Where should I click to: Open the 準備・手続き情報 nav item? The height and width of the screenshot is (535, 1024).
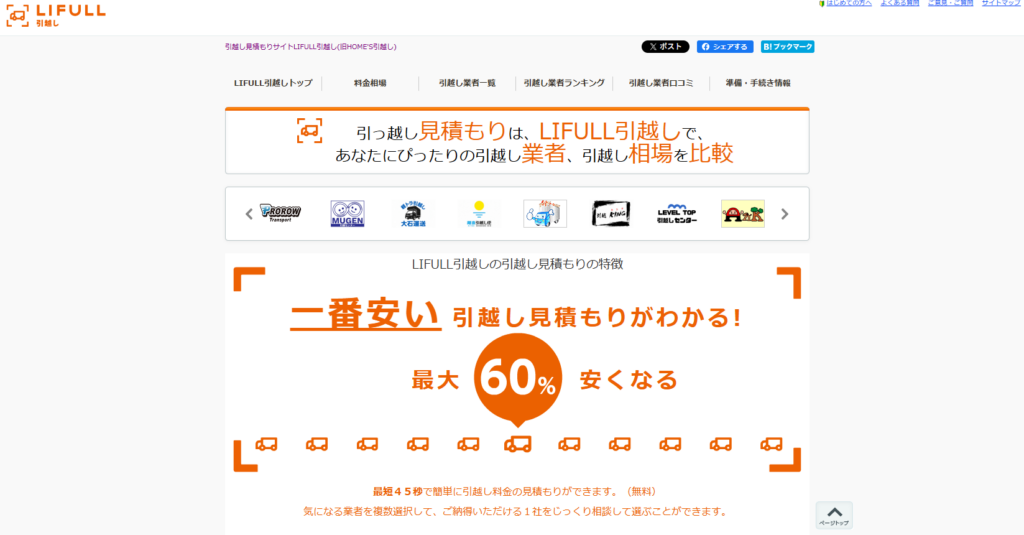pyautogui.click(x=758, y=83)
